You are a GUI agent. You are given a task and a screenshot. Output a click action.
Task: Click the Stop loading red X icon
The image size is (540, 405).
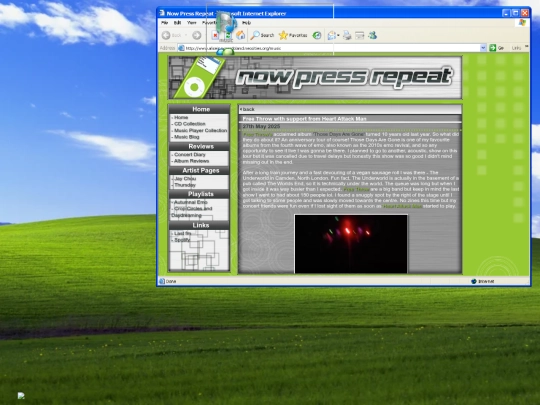pyautogui.click(x=215, y=35)
